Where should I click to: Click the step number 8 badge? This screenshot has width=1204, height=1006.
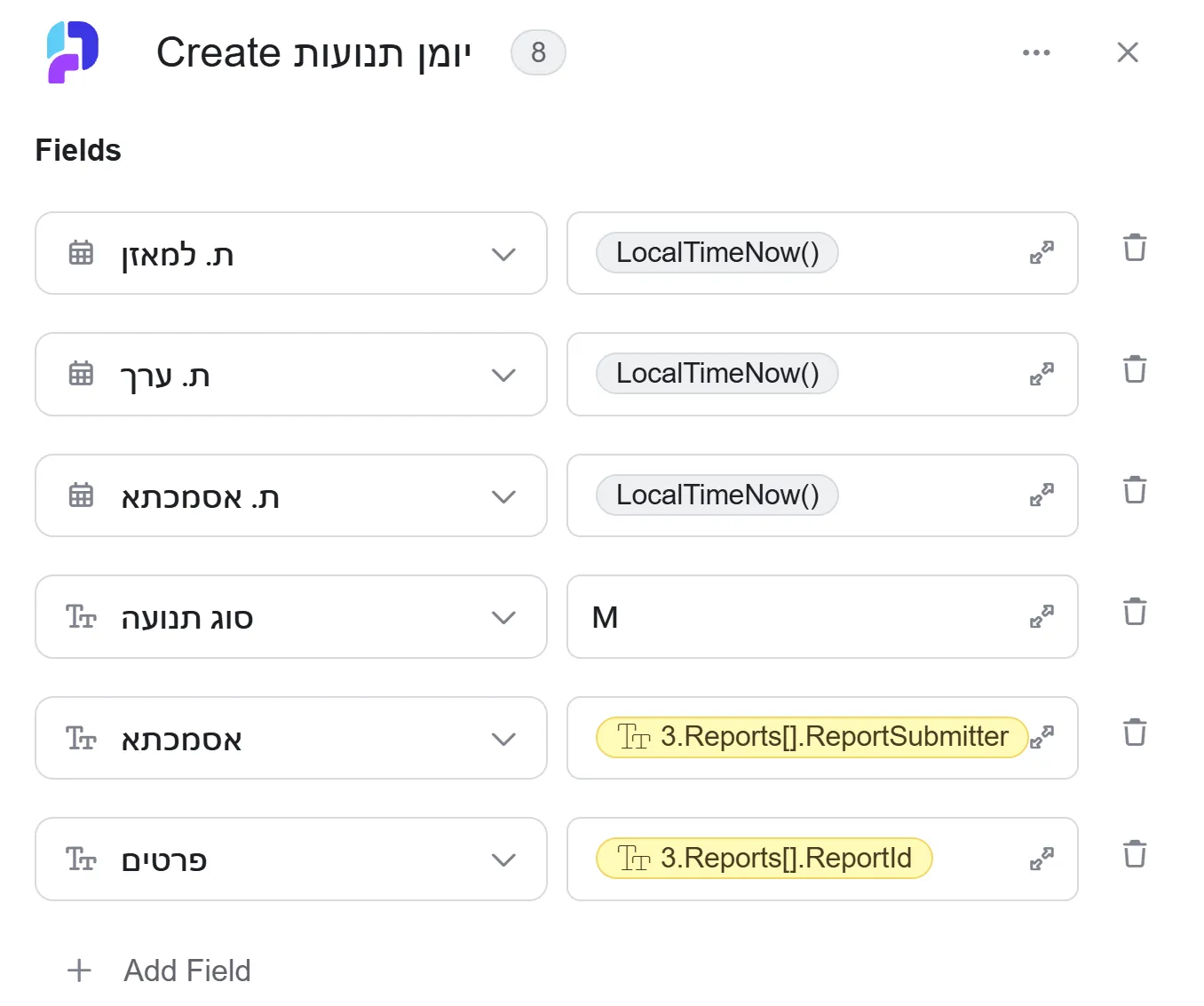click(538, 52)
